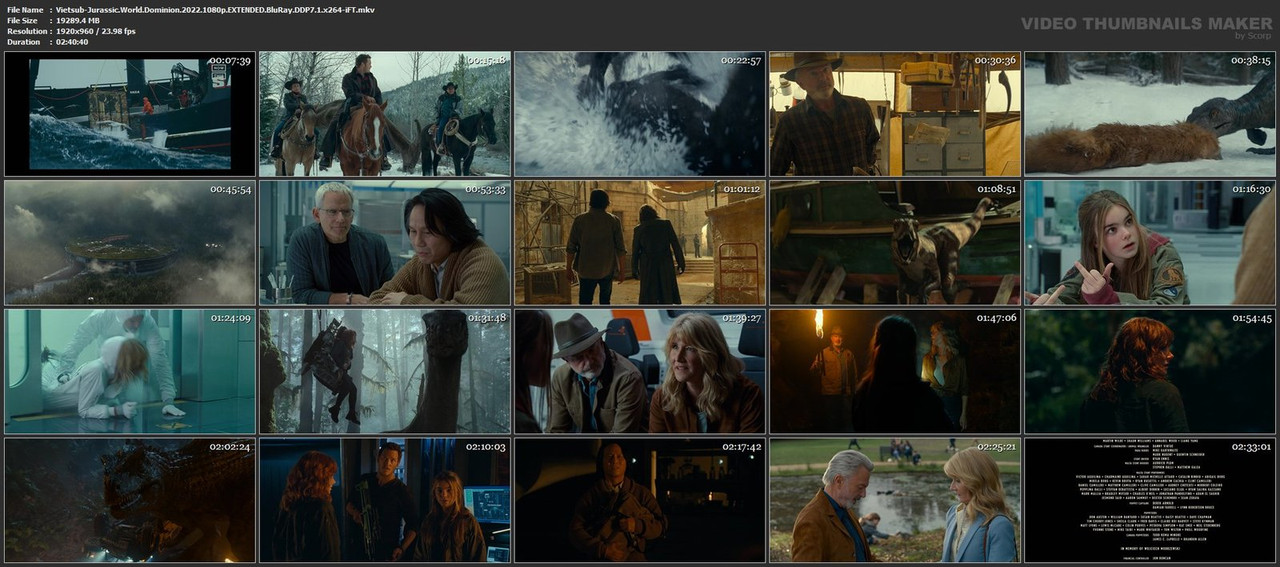Open the thumbnail timestamped 00:38:15

[1150, 114]
